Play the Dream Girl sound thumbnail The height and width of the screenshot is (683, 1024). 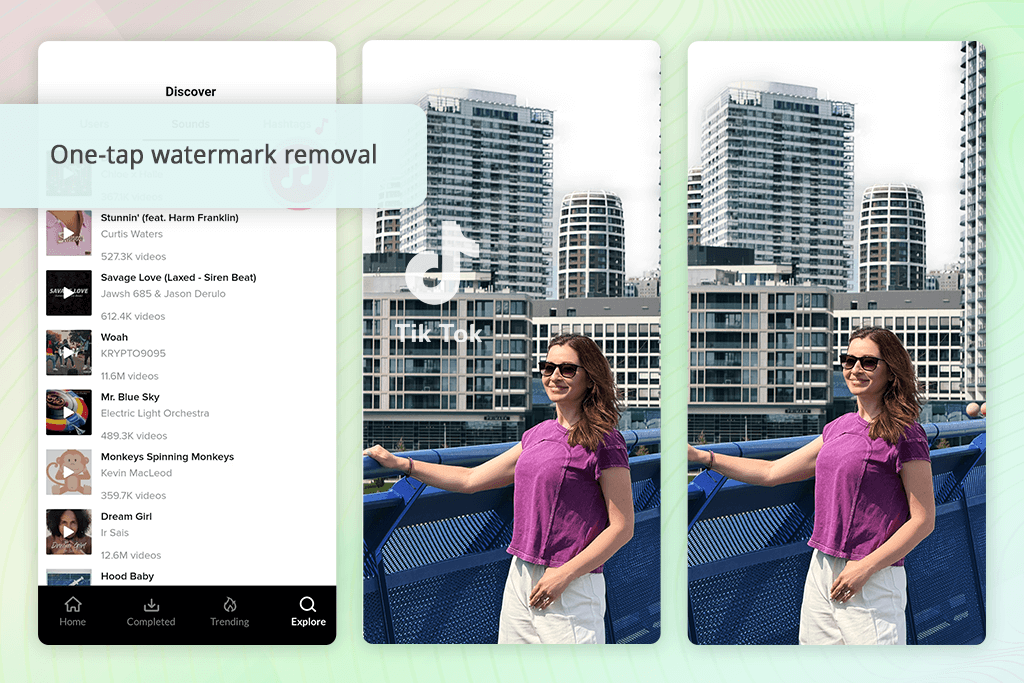69,532
